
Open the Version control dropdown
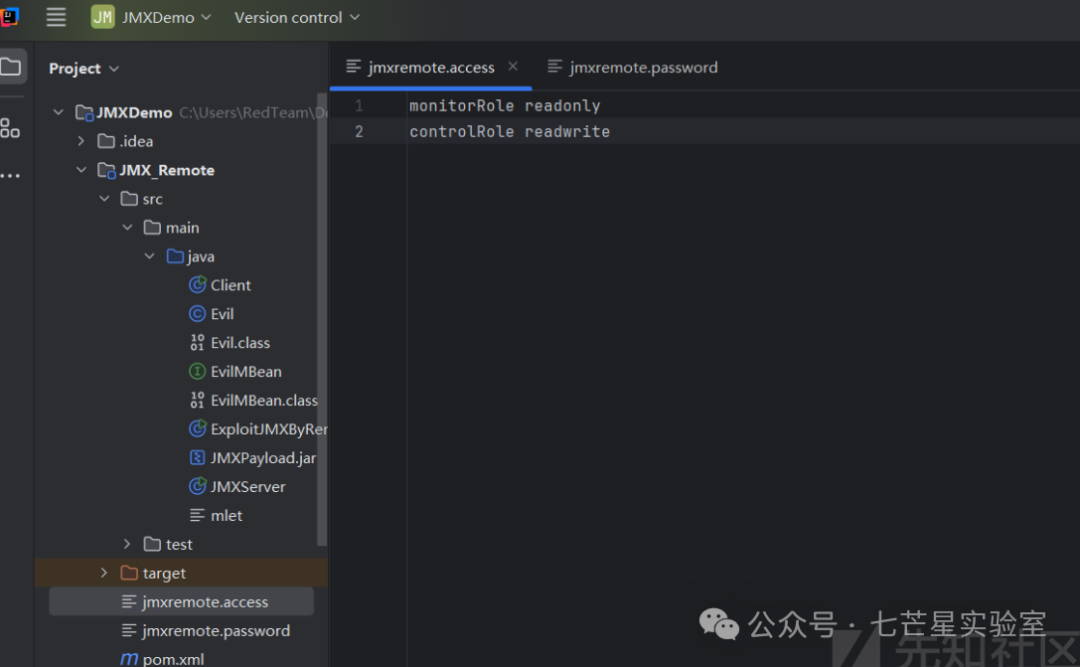click(297, 17)
